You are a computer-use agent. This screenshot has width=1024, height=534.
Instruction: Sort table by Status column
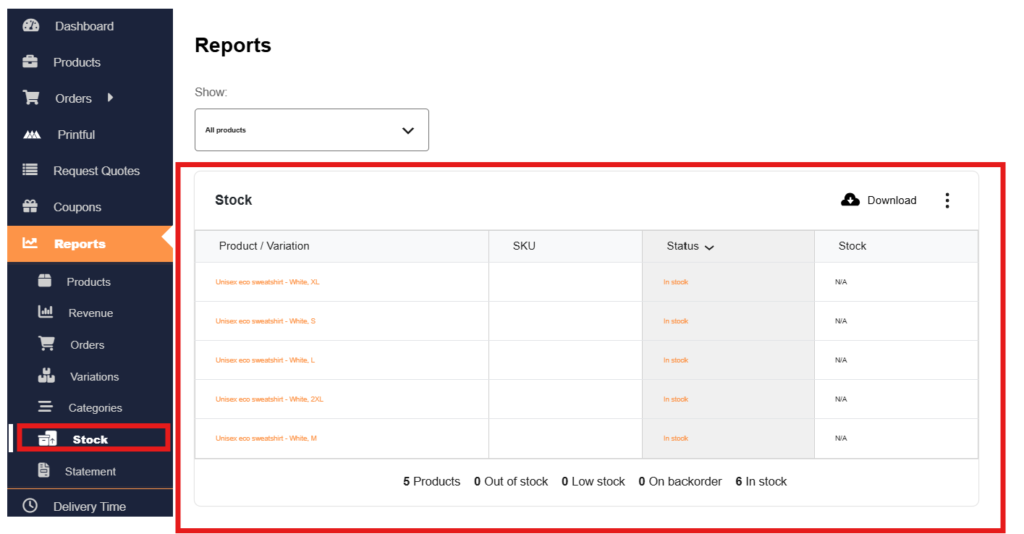(690, 246)
